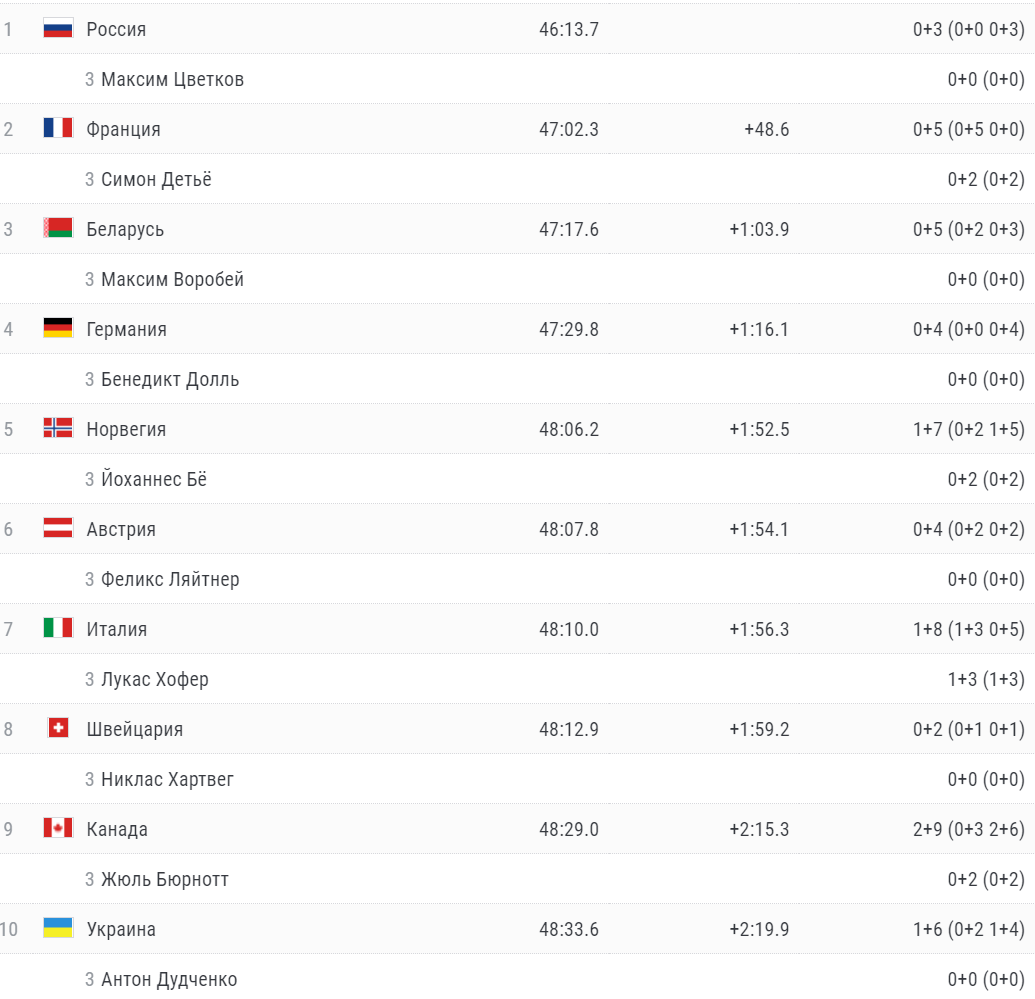Select athlete Йоханнес Бё
The height and width of the screenshot is (999, 1035).
tap(154, 479)
